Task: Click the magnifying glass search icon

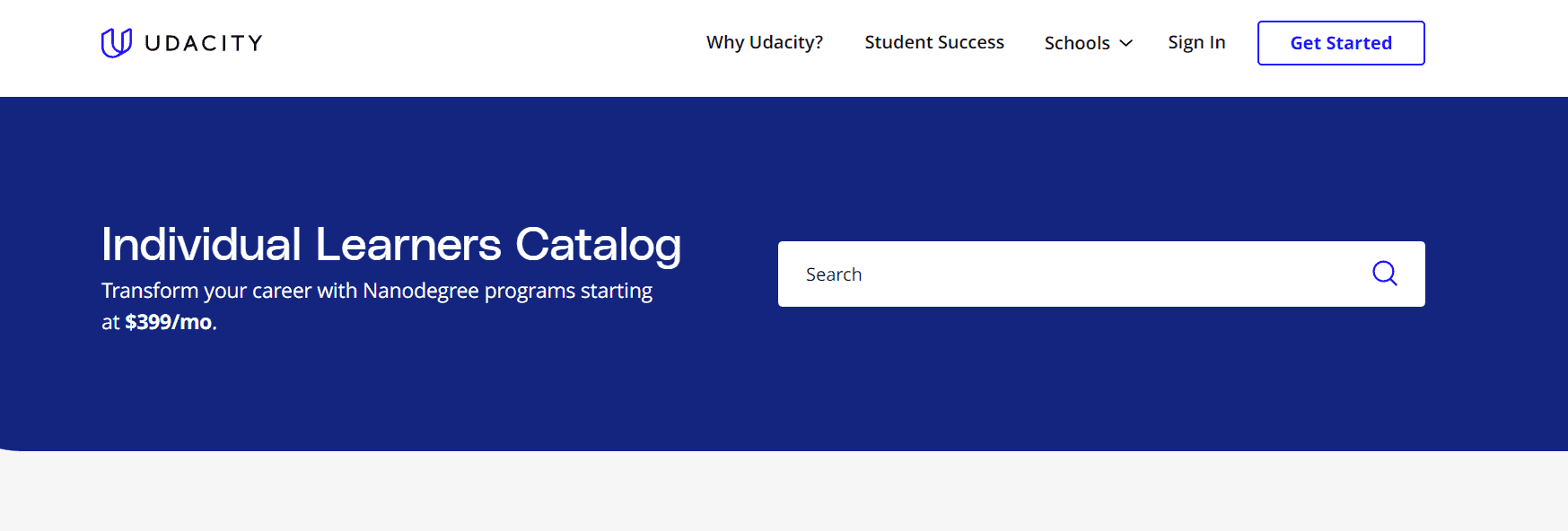Action: pyautogui.click(x=1384, y=273)
